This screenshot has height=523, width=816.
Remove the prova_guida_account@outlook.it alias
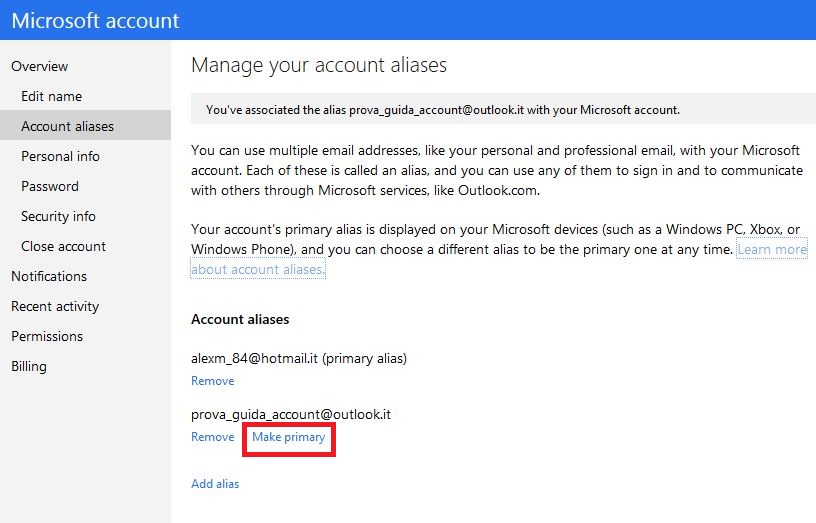[213, 437]
